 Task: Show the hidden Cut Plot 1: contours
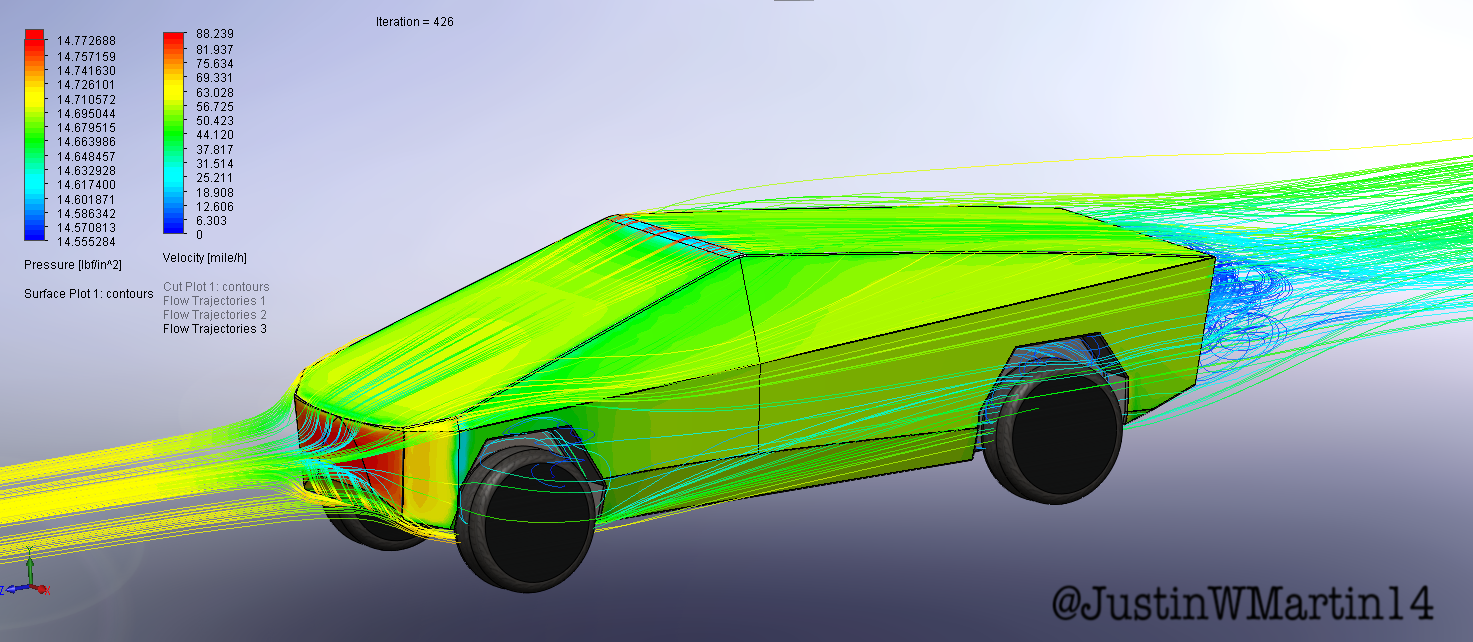[x=216, y=287]
